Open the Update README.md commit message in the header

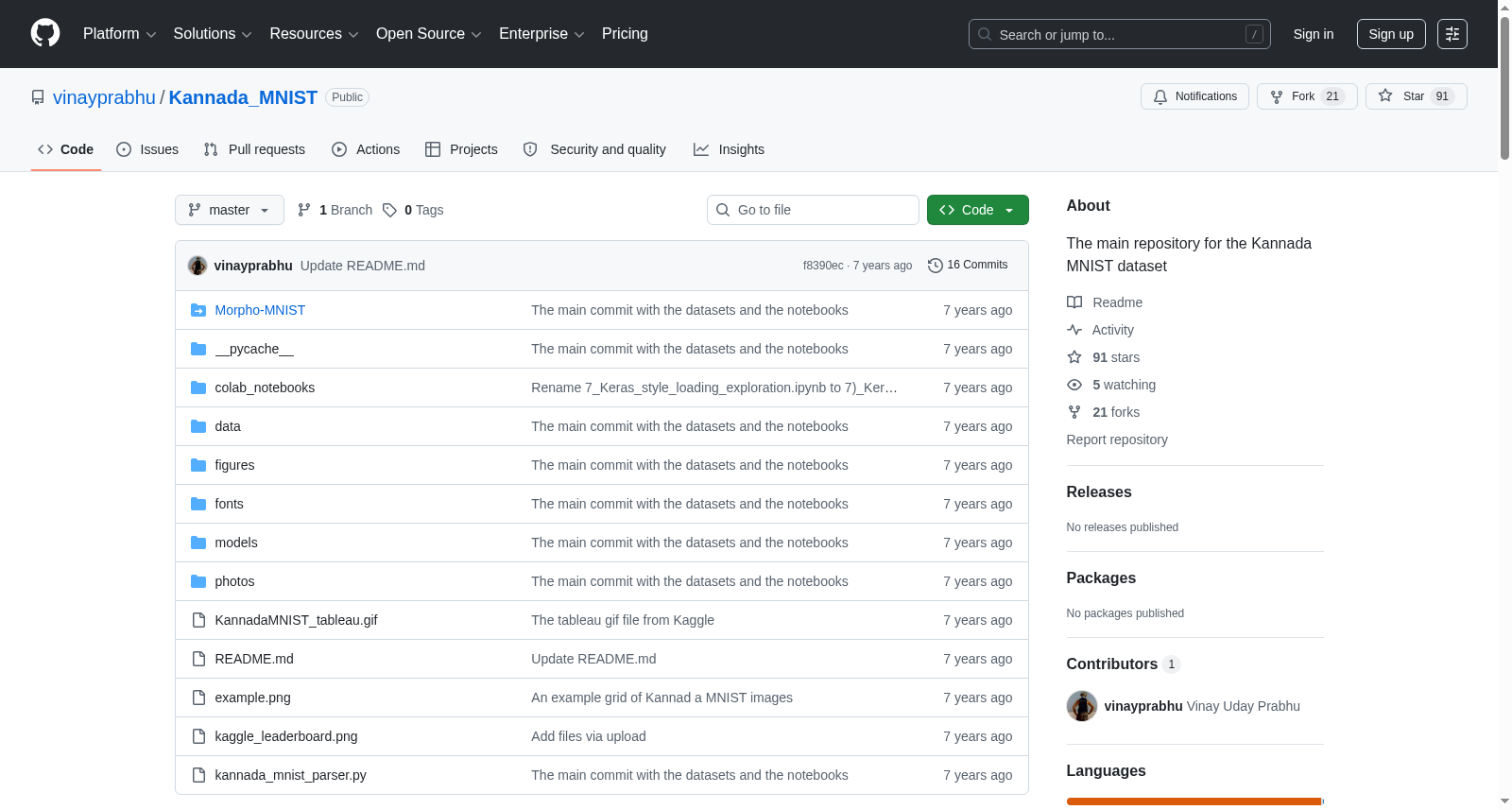coord(363,266)
